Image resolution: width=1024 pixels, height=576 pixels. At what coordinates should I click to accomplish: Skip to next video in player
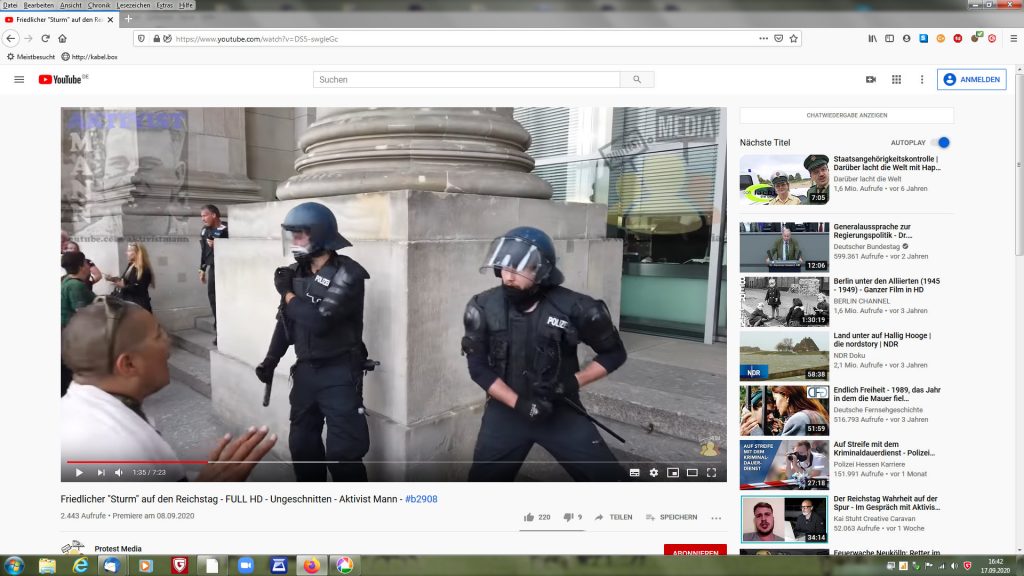(100, 472)
